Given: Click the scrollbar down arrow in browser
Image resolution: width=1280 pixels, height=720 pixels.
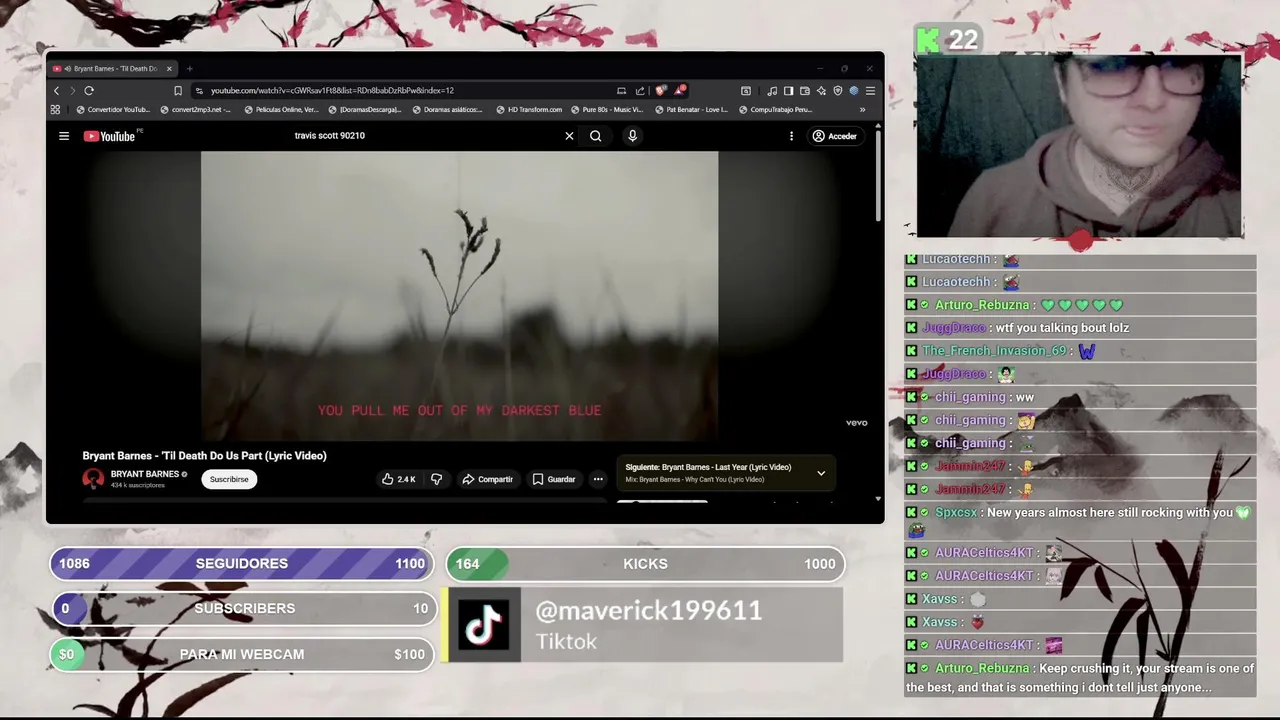Looking at the screenshot, I should [878, 498].
